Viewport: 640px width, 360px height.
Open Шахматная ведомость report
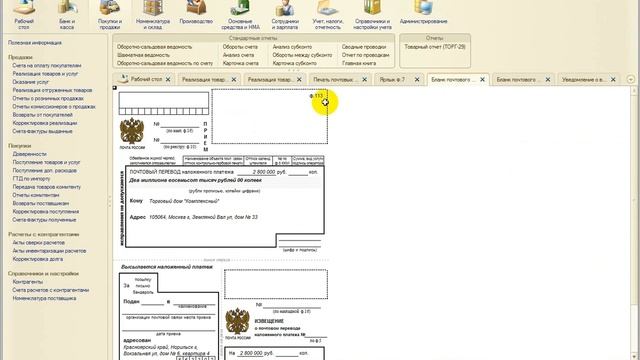(x=143, y=55)
